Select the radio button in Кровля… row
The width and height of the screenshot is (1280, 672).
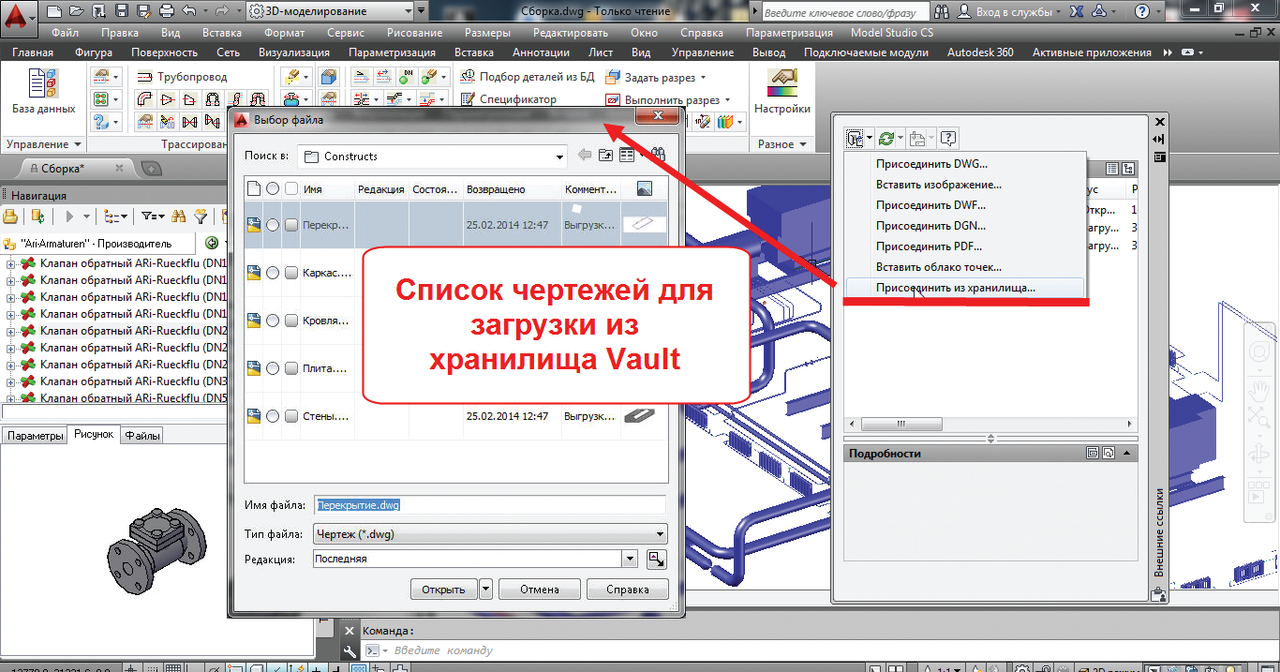(x=272, y=320)
